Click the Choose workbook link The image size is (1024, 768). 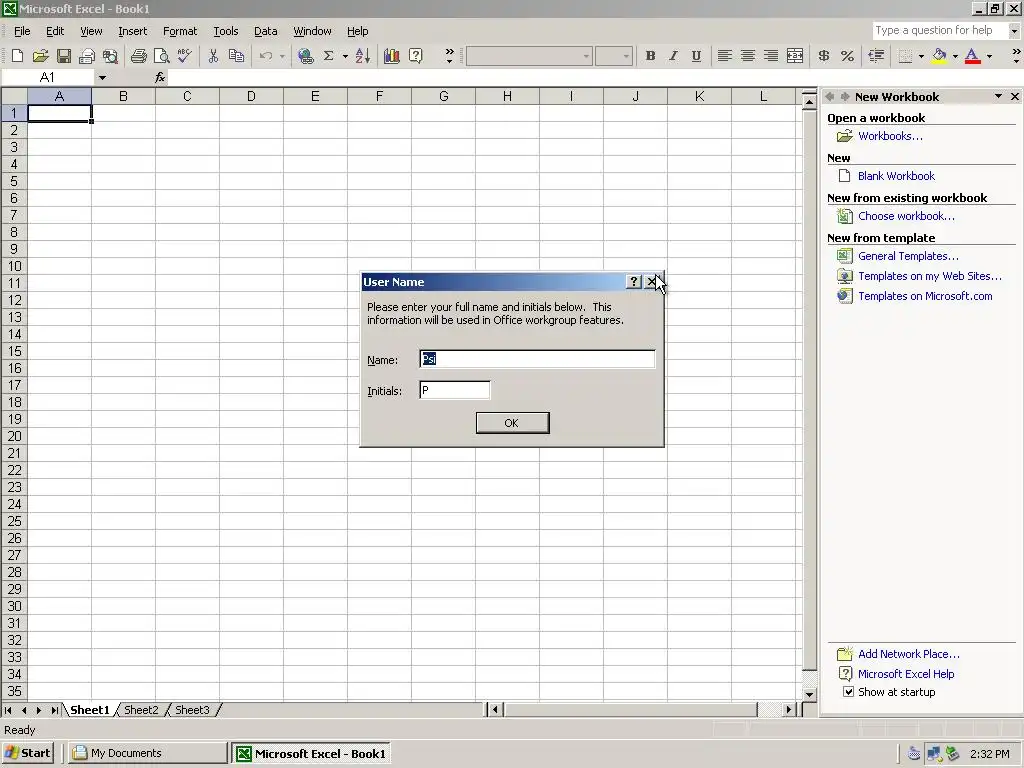(x=906, y=216)
